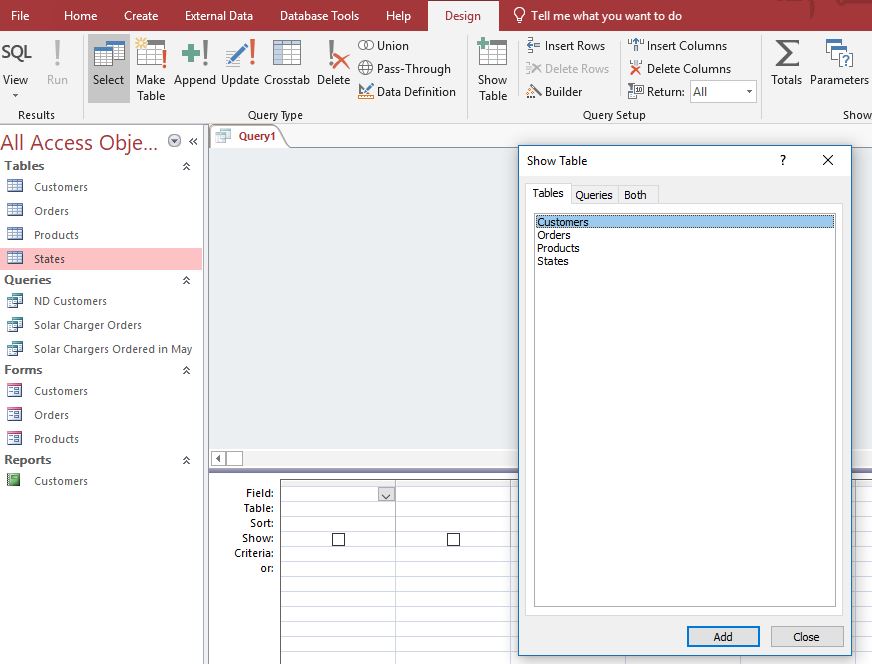Screen dimensions: 872x664
Task: Toggle the second column Show checkbox
Action: 453,539
